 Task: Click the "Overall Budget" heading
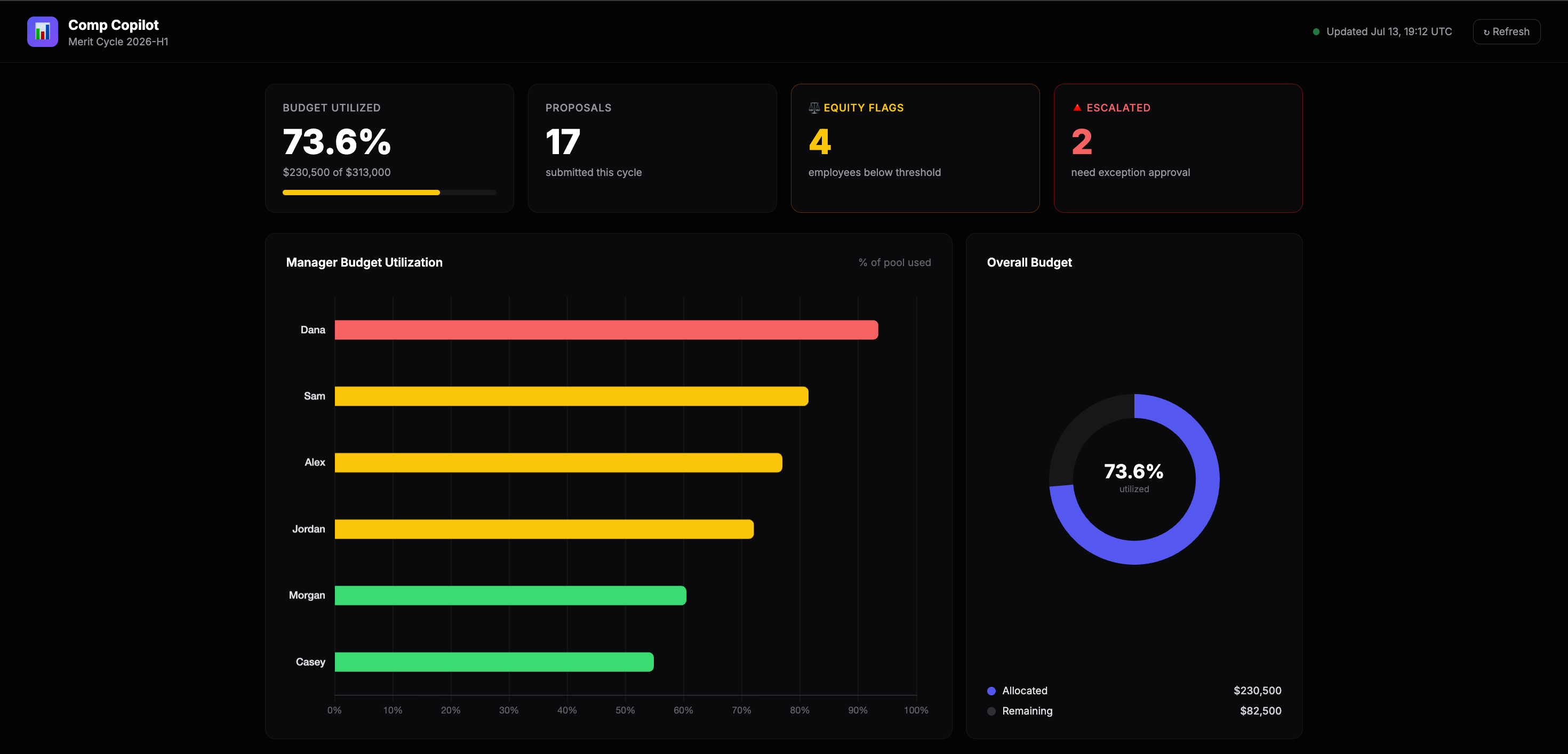tap(1029, 262)
